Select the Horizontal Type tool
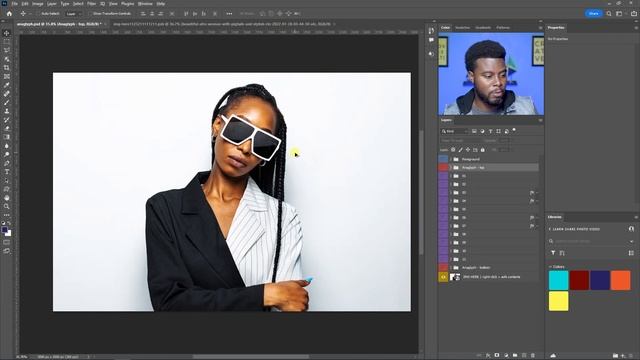This screenshot has width=640, height=360. pyautogui.click(x=7, y=172)
